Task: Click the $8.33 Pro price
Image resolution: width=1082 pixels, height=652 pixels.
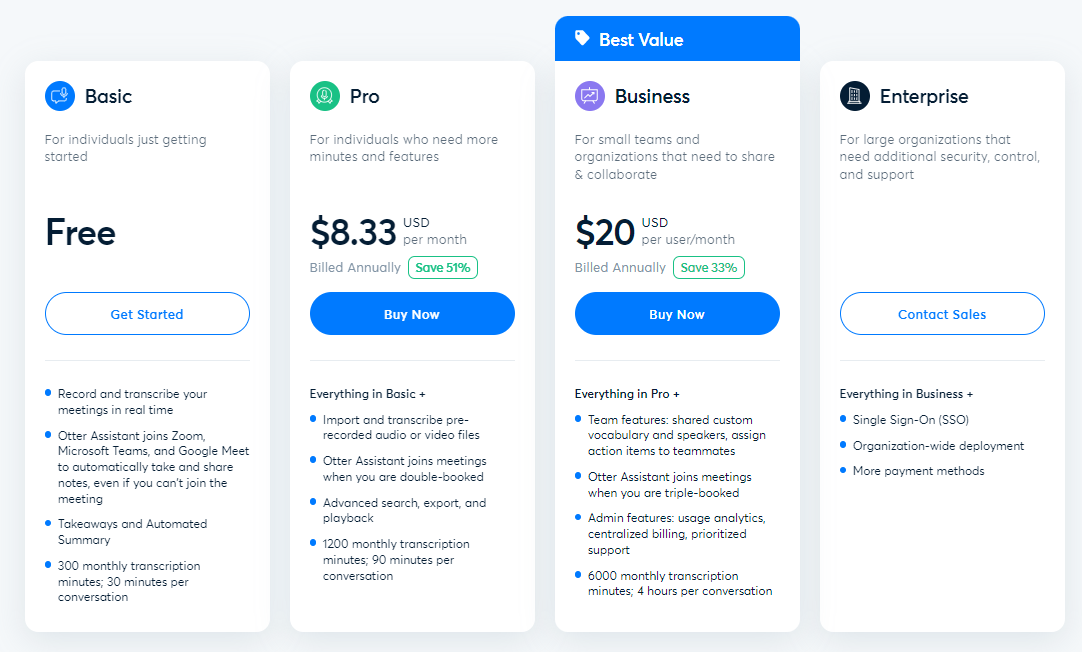Action: (353, 232)
